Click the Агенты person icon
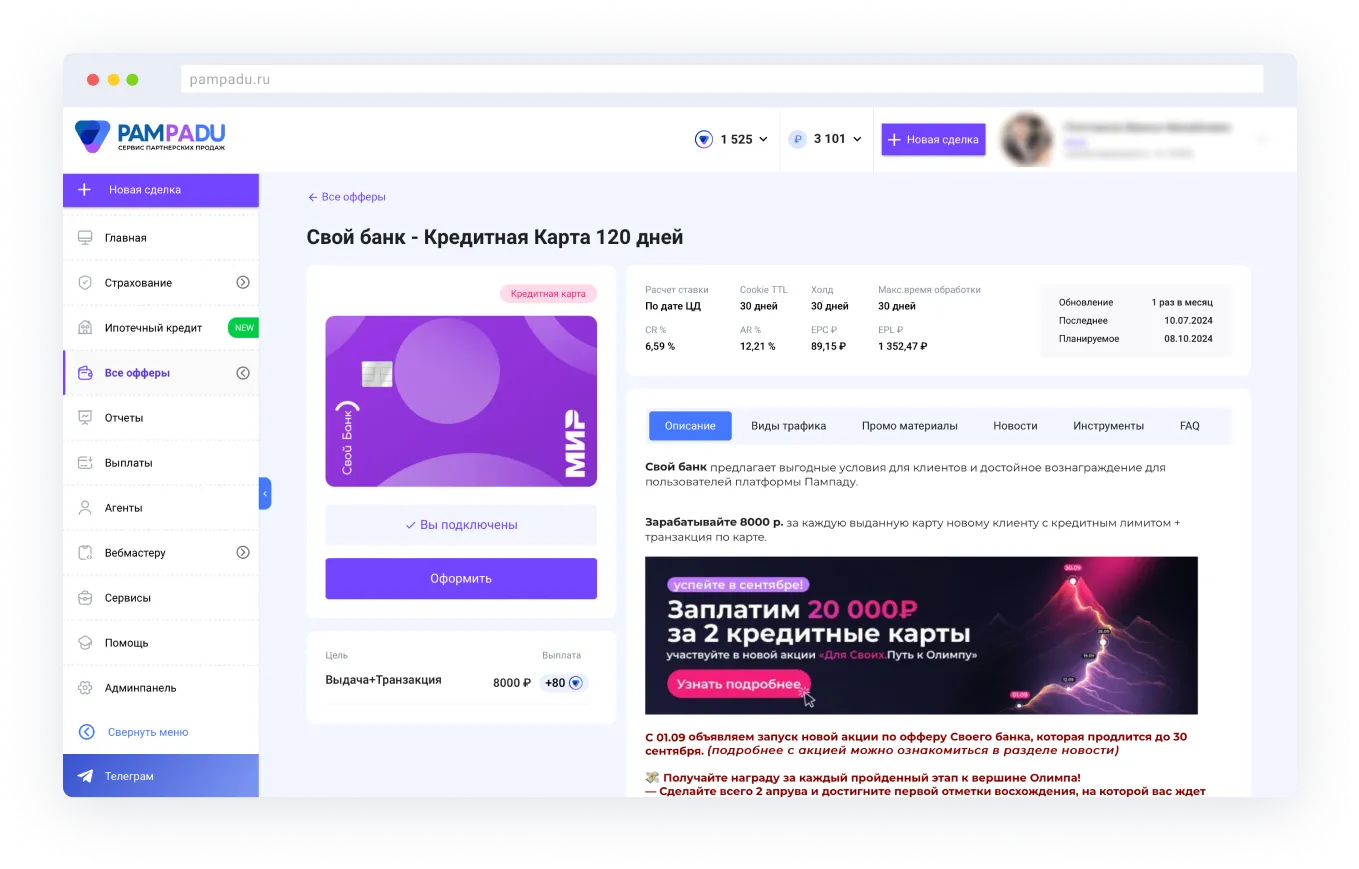Image resolution: width=1359 pixels, height=869 pixels. (x=86, y=508)
